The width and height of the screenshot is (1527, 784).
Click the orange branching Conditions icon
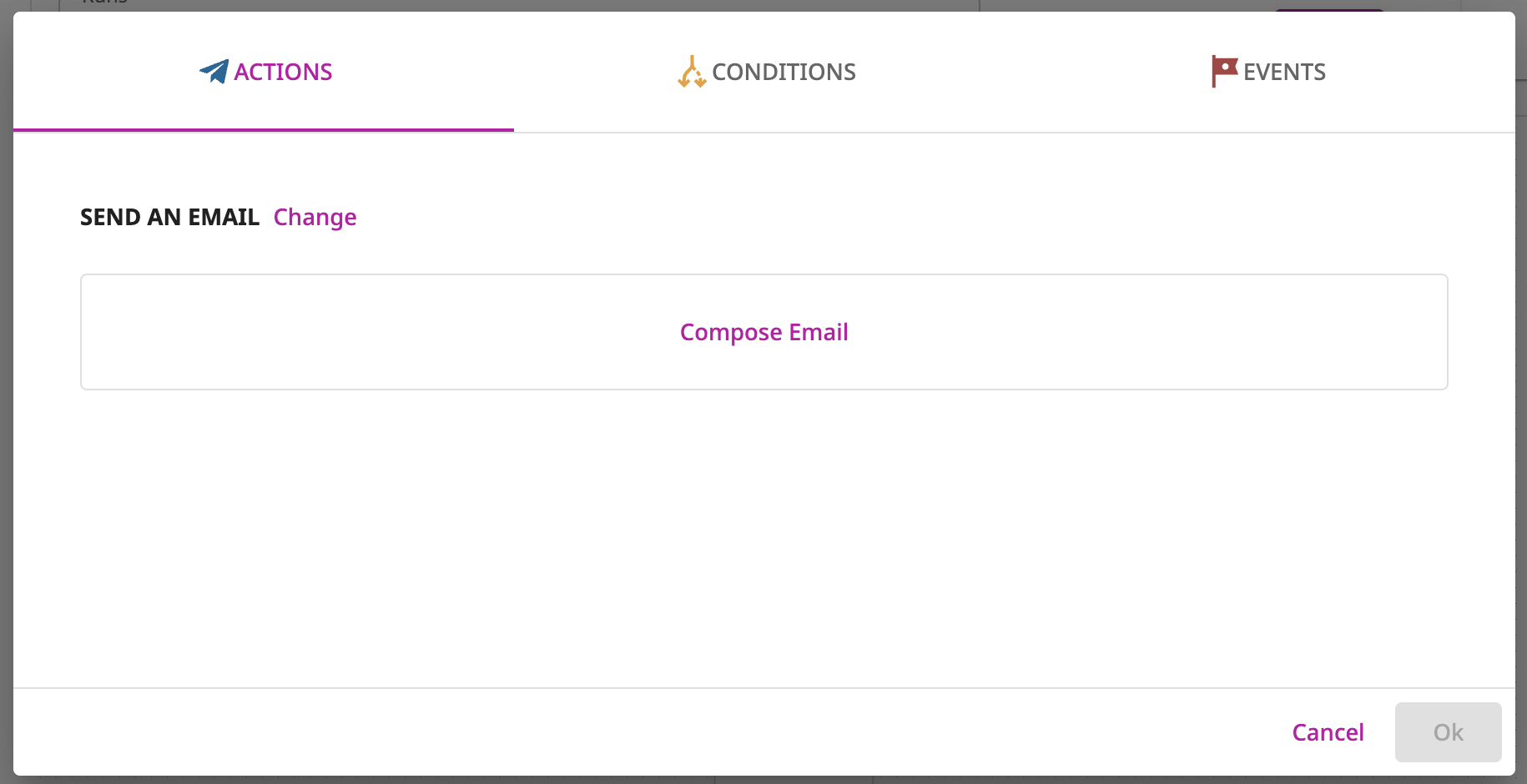[x=692, y=72]
